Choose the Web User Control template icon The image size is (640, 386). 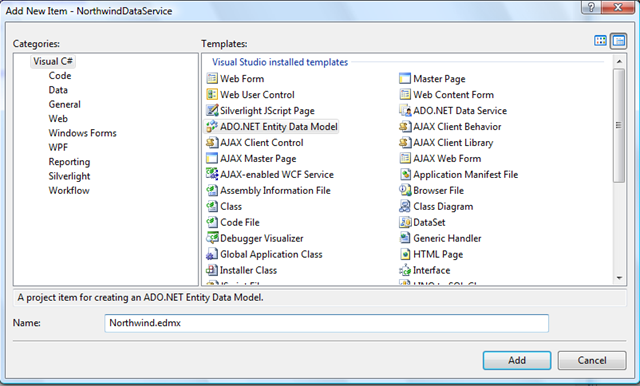[212, 94]
